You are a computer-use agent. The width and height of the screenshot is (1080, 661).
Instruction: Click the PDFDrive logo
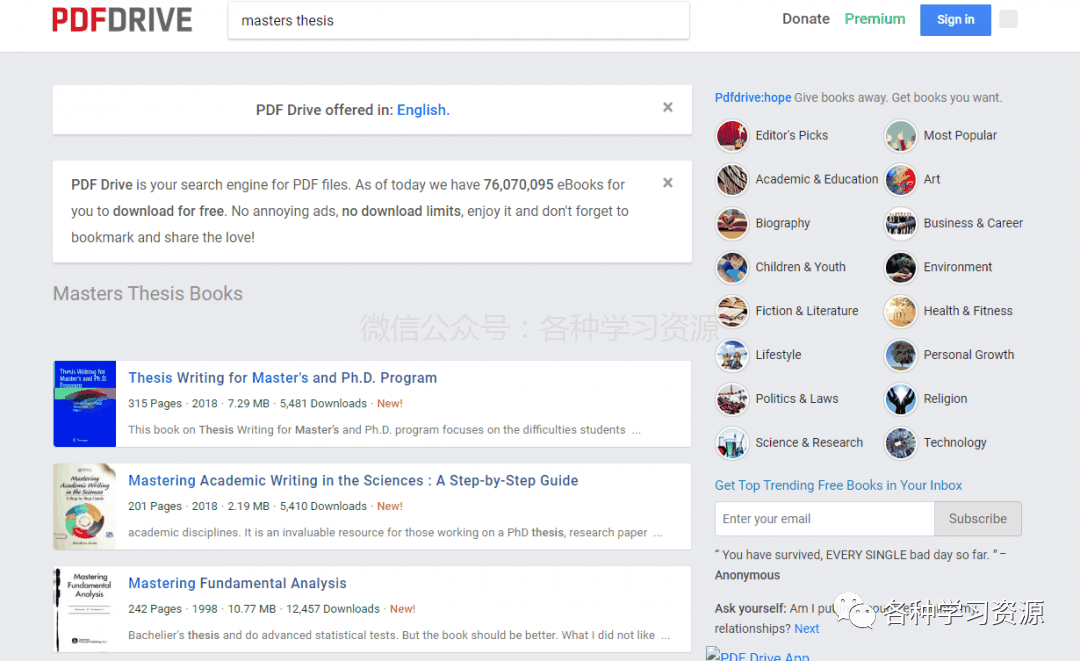click(x=122, y=20)
